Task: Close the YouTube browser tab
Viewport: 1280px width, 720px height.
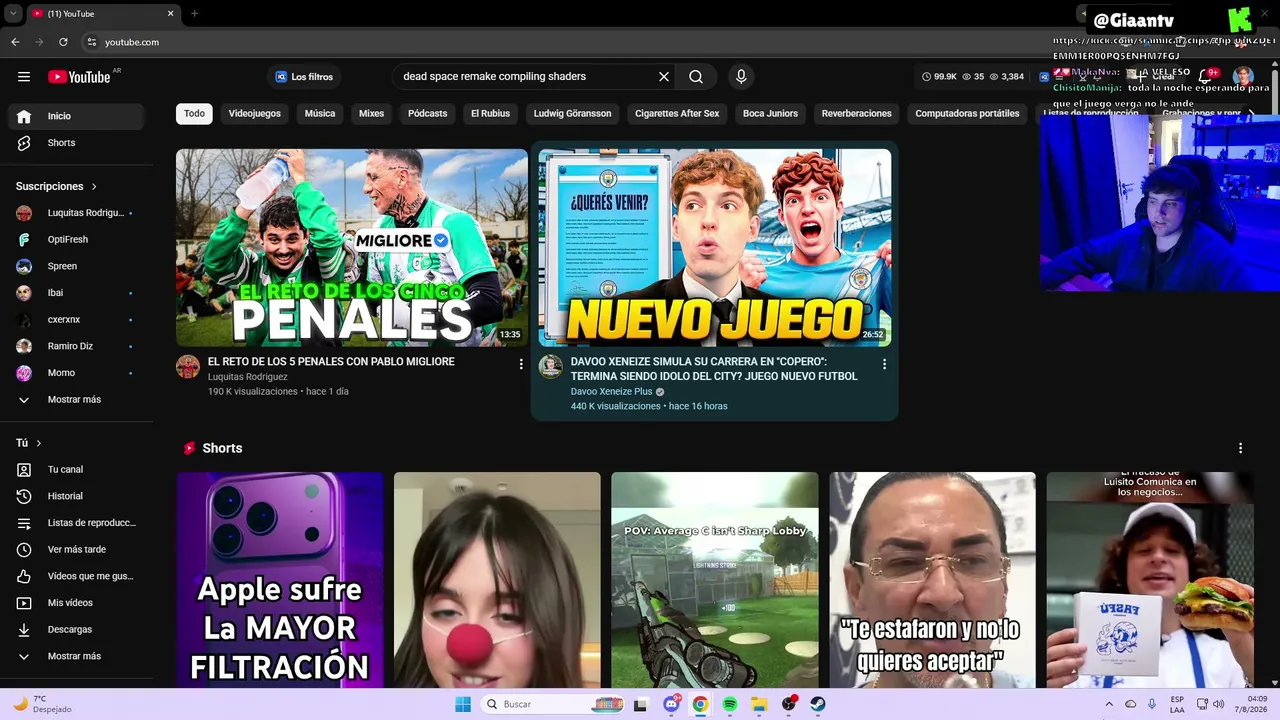Action: coord(170,13)
